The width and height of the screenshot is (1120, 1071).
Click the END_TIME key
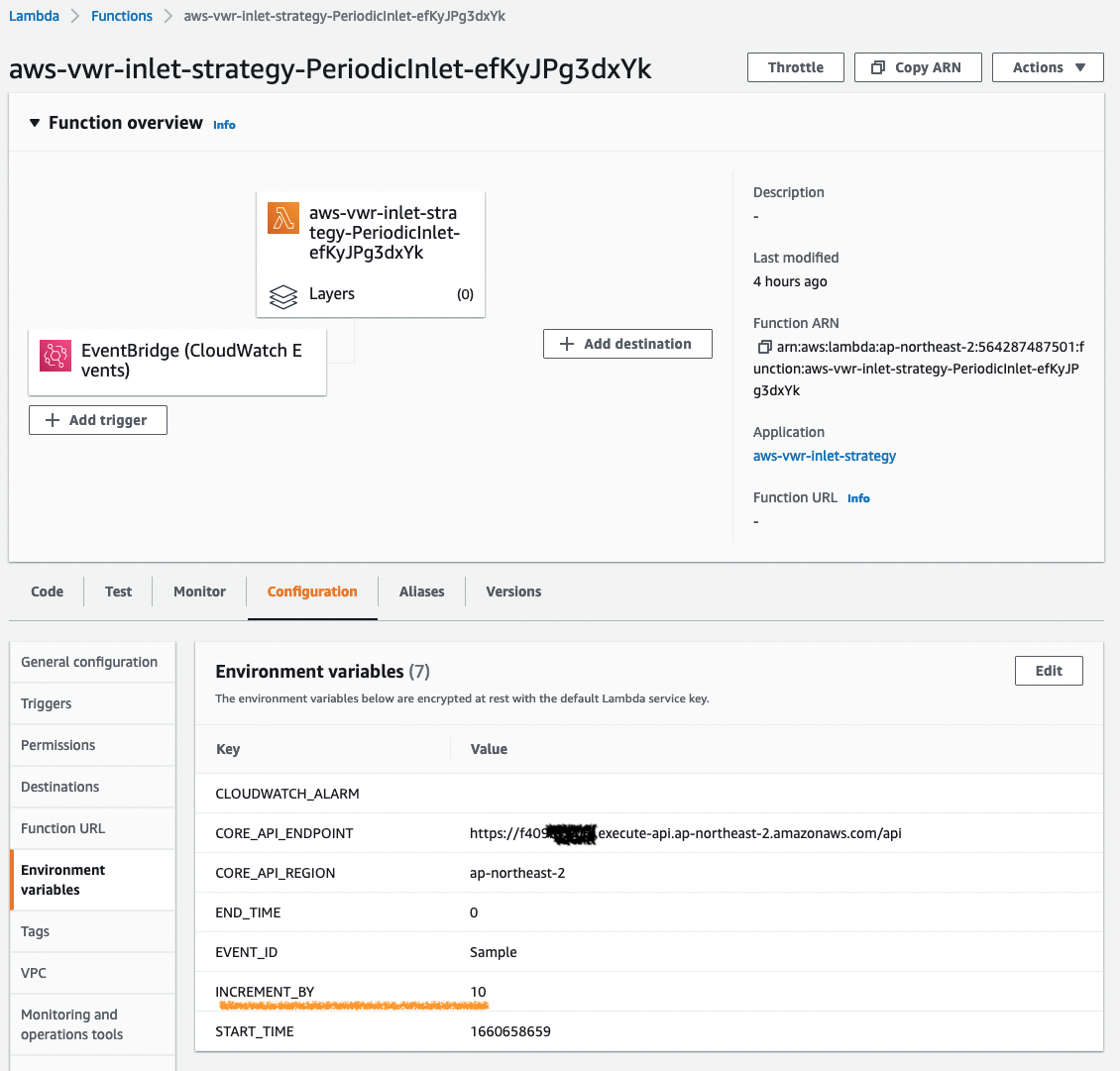pos(248,912)
